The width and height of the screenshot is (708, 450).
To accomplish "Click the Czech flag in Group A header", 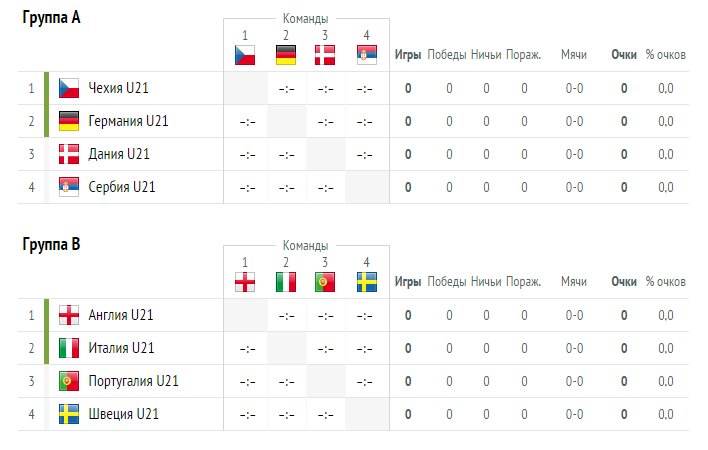I will (245, 55).
